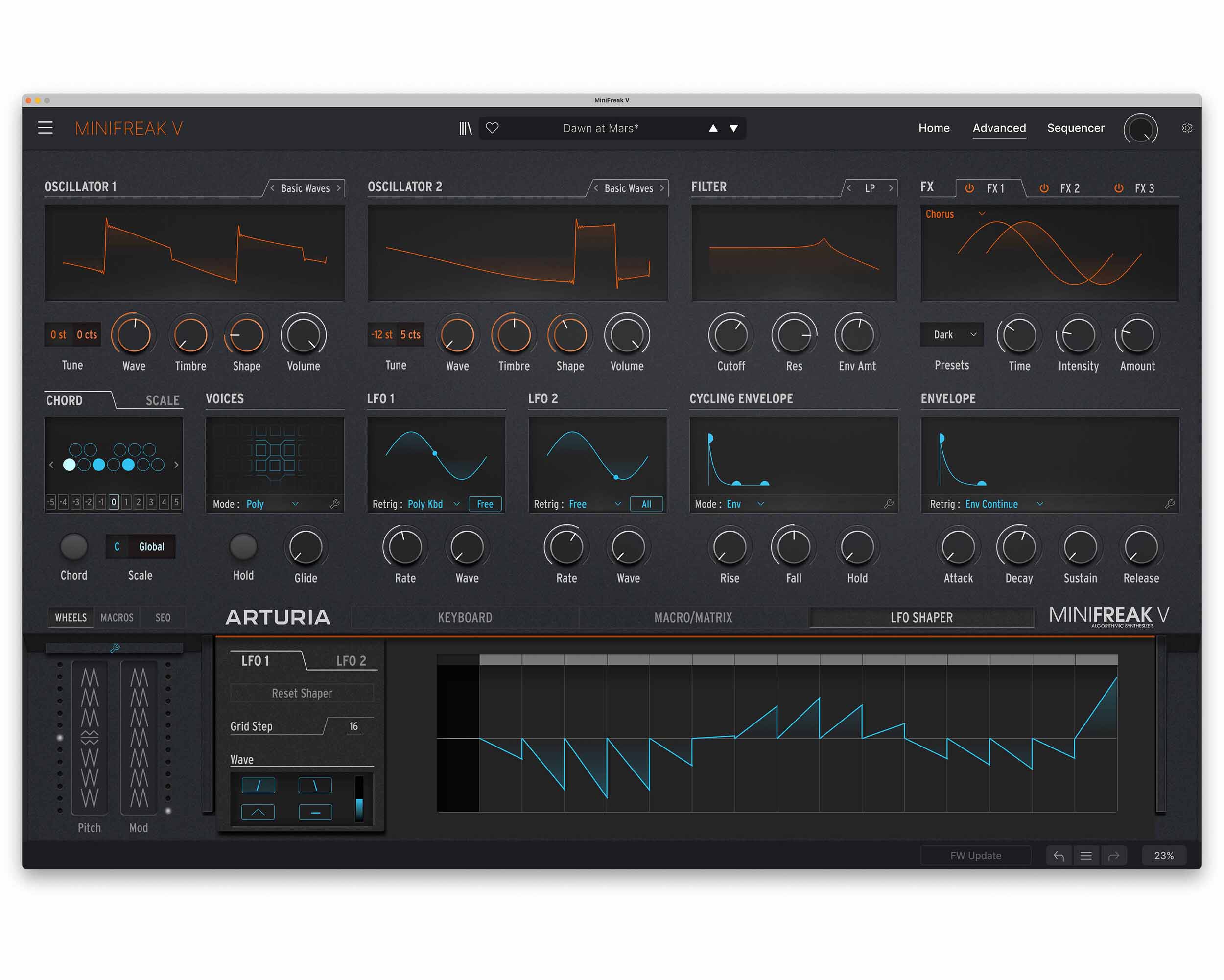Favorite the preset with heart icon
This screenshot has height=980, width=1224.
tap(492, 128)
